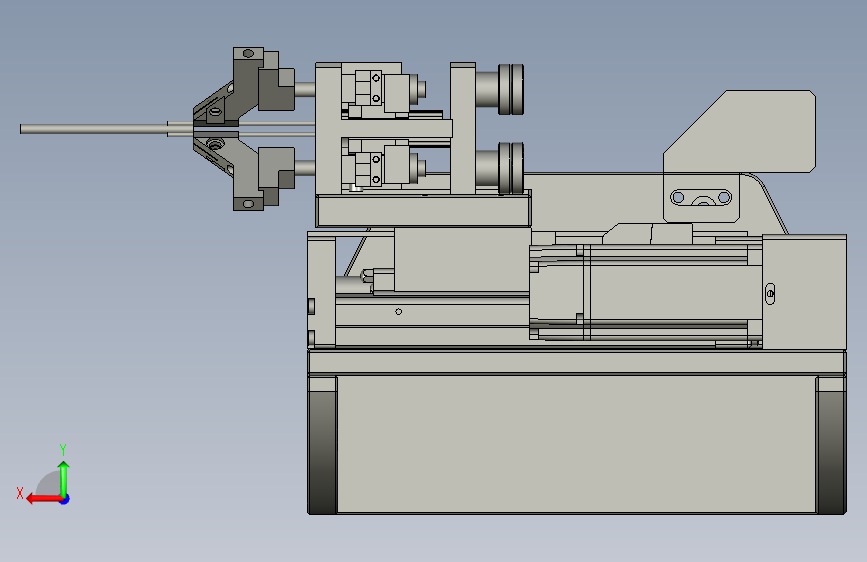This screenshot has width=867, height=562.
Task: Click the green Y axis arrow of the triad
Action: (64, 478)
